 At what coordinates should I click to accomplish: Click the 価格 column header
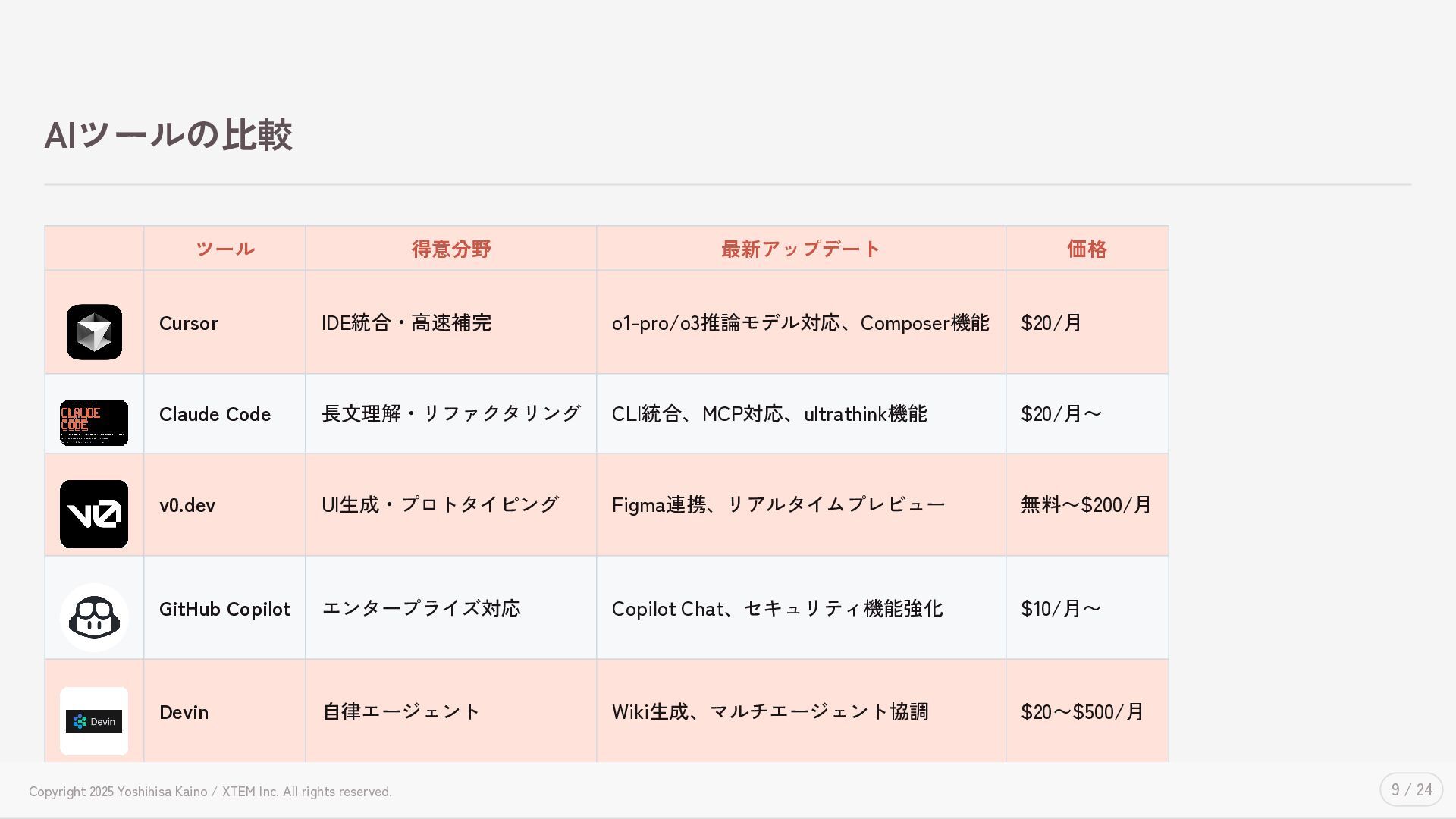pyautogui.click(x=1087, y=249)
